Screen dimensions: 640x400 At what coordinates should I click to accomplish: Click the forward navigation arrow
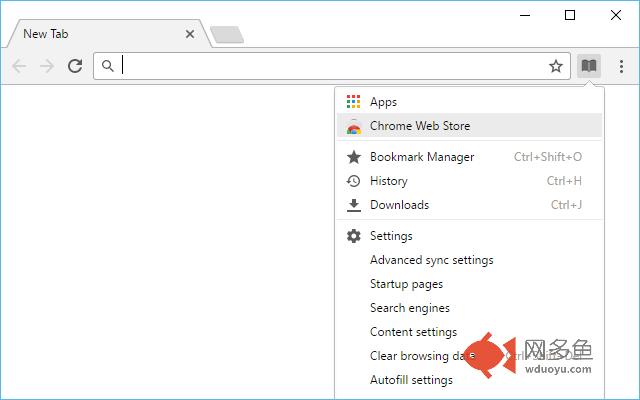pyautogui.click(x=47, y=66)
